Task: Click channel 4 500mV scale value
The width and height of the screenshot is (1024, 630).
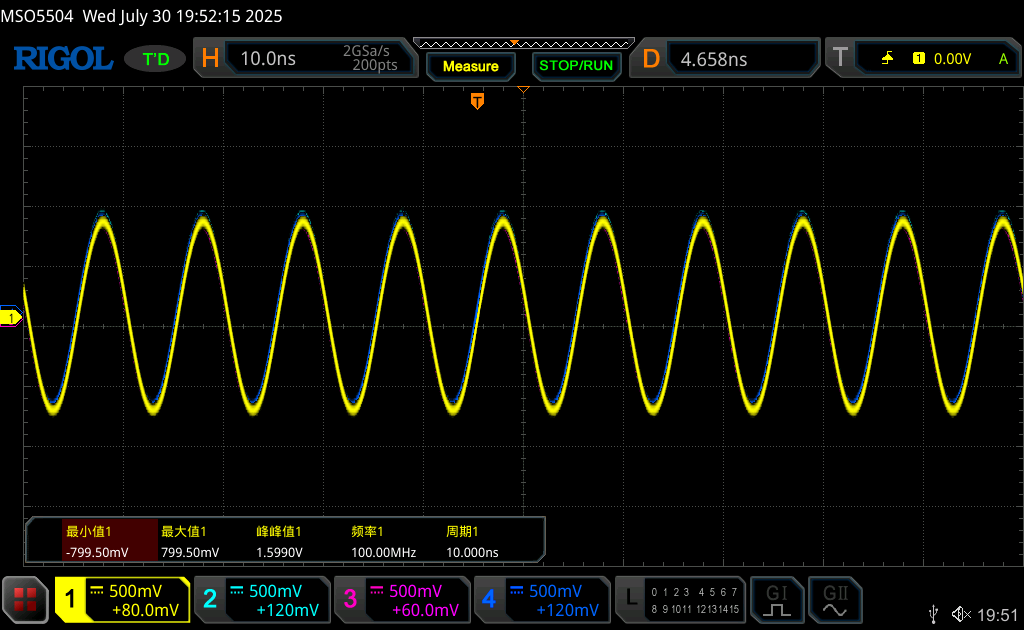Action: coord(555,591)
